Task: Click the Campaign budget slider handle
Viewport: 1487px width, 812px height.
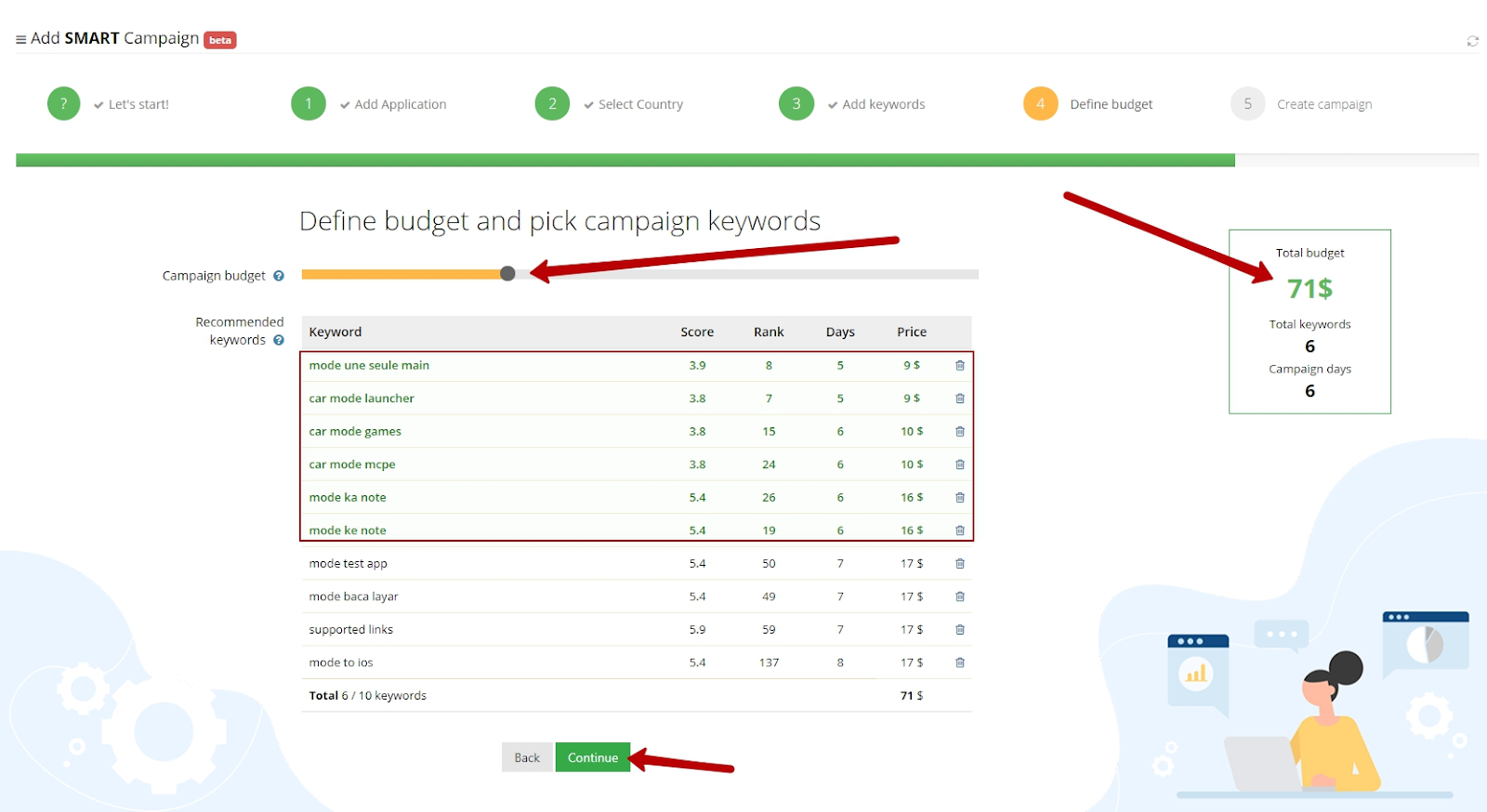Action: pos(507,274)
